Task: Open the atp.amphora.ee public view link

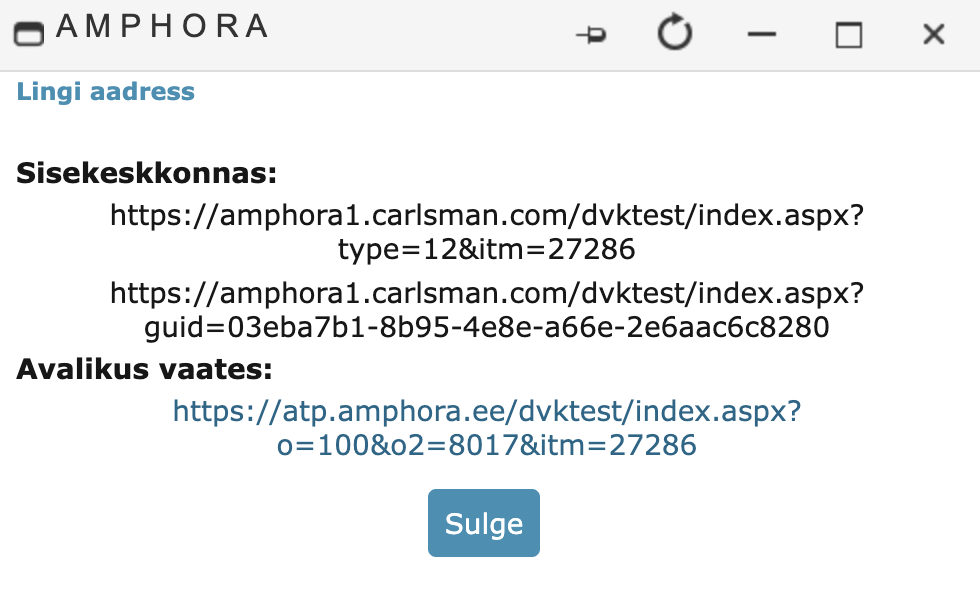Action: coord(487,412)
